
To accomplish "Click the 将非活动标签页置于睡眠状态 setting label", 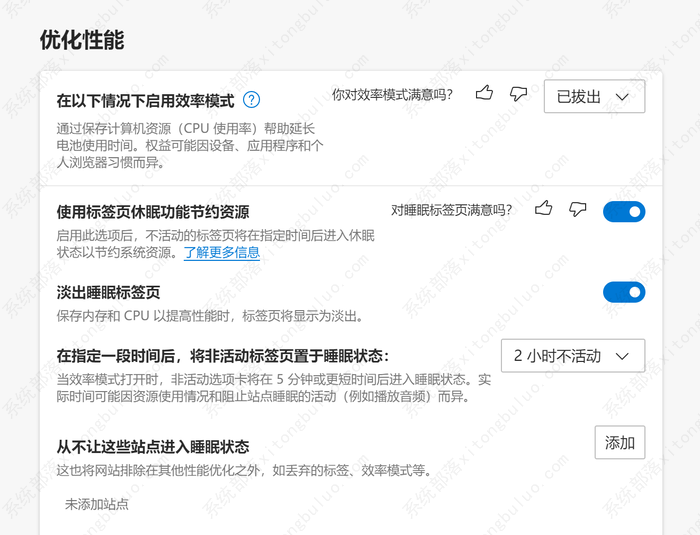I will point(222,356).
